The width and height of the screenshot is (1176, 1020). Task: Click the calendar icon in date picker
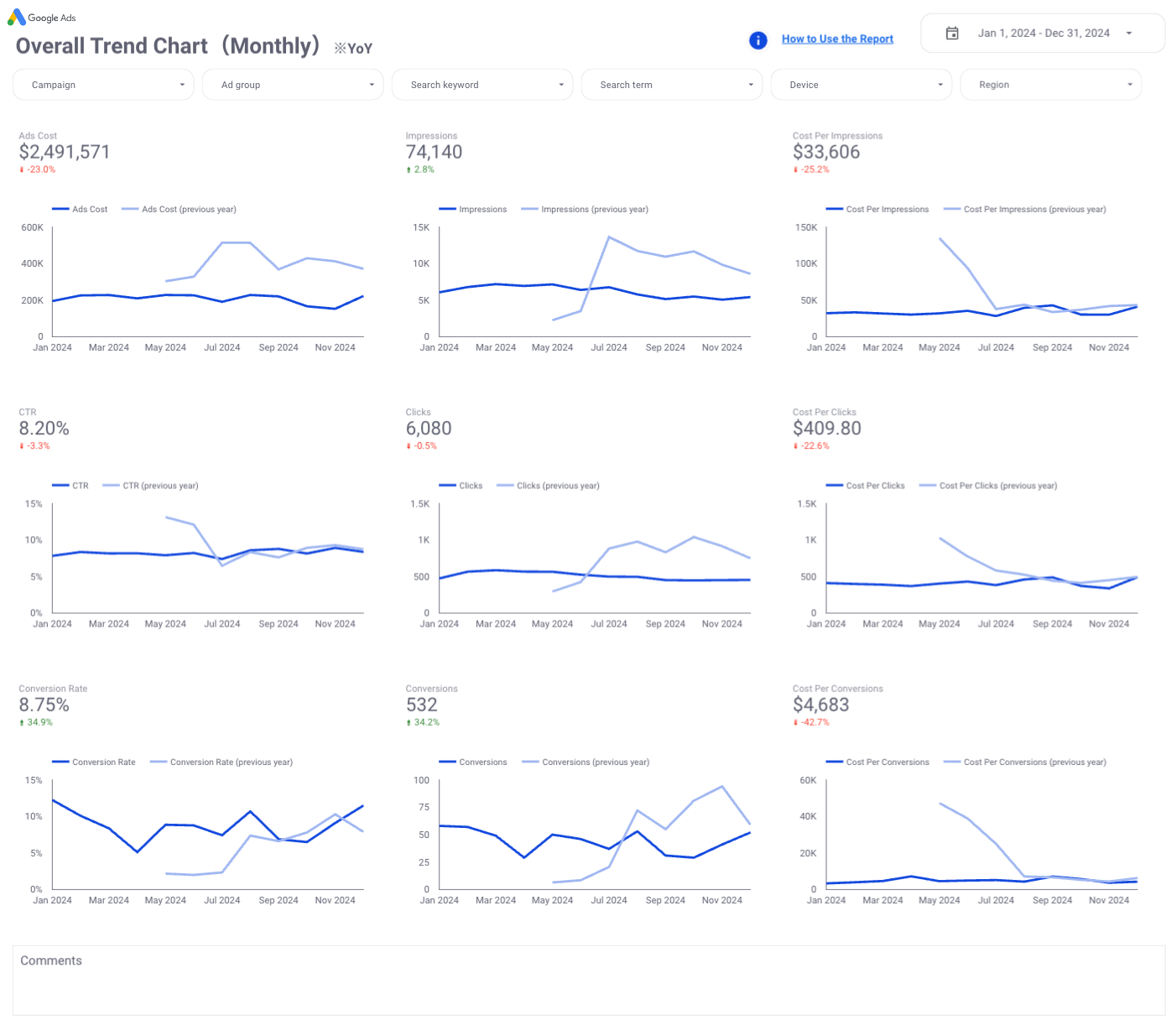[x=952, y=34]
